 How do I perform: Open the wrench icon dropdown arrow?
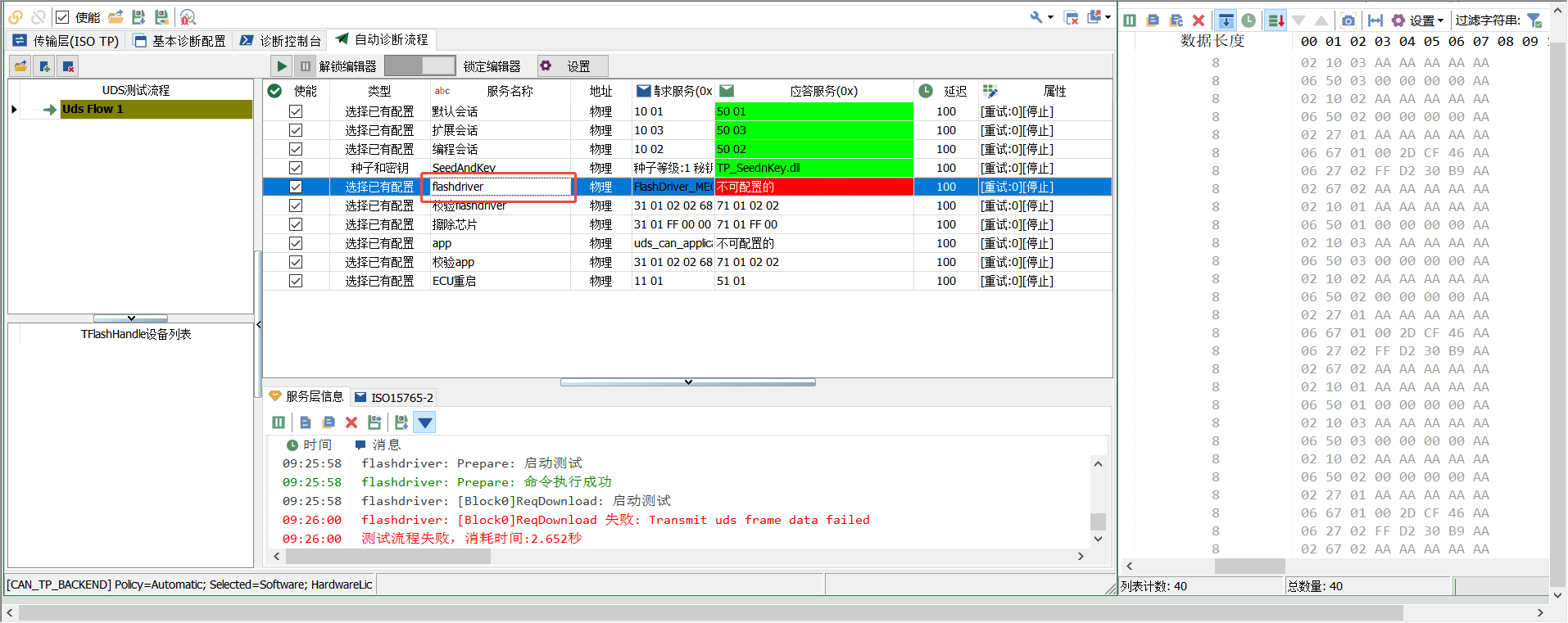[1050, 17]
